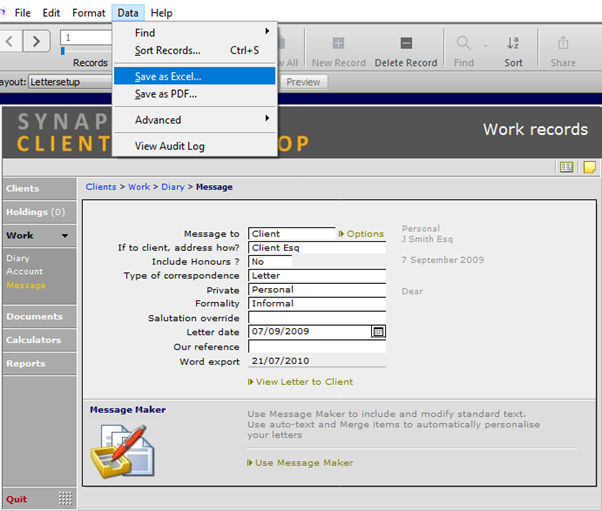Open the Formality field showing Informal
The width and height of the screenshot is (602, 511).
[x=317, y=303]
